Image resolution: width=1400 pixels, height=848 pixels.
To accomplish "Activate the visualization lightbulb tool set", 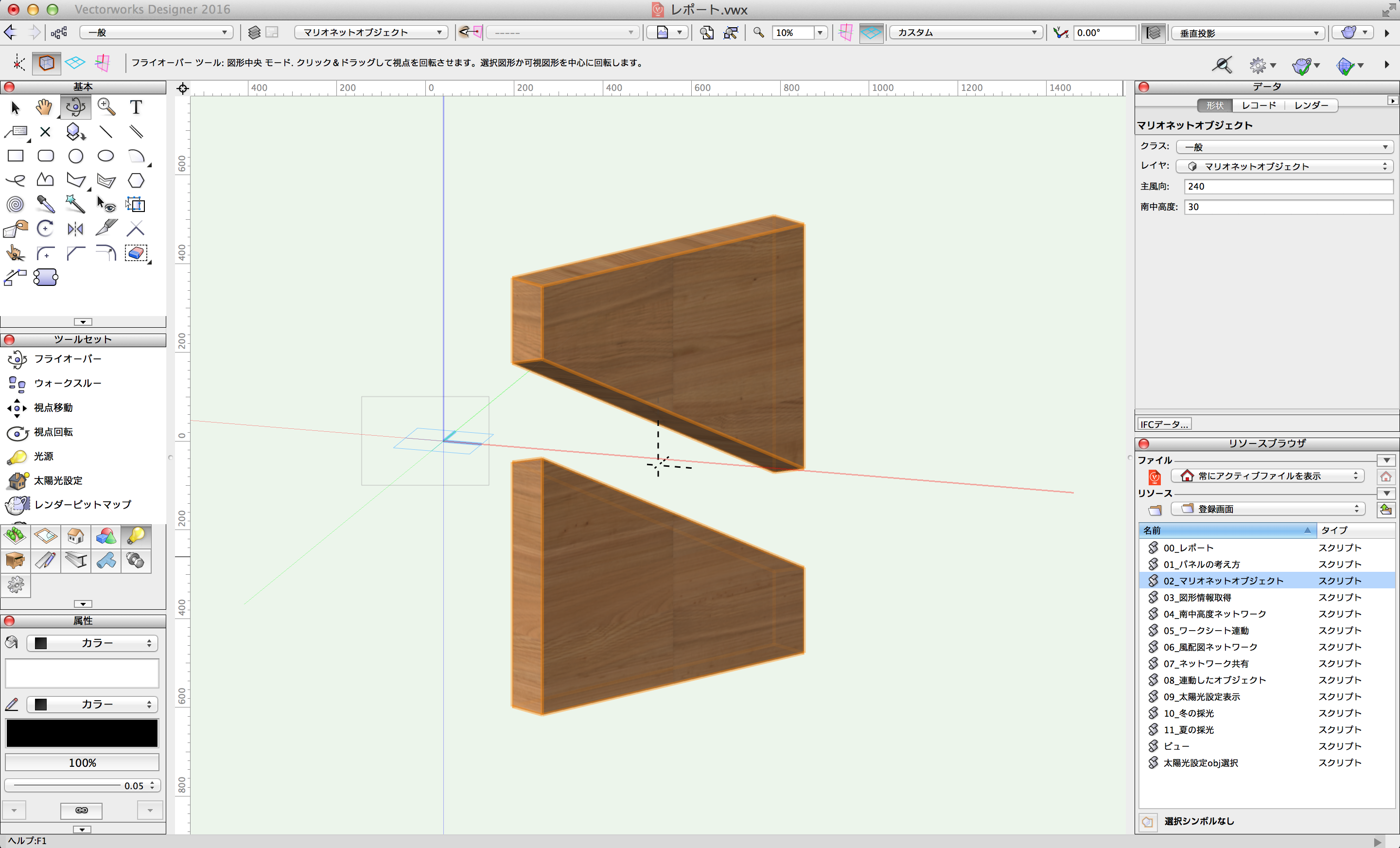I will 136,536.
